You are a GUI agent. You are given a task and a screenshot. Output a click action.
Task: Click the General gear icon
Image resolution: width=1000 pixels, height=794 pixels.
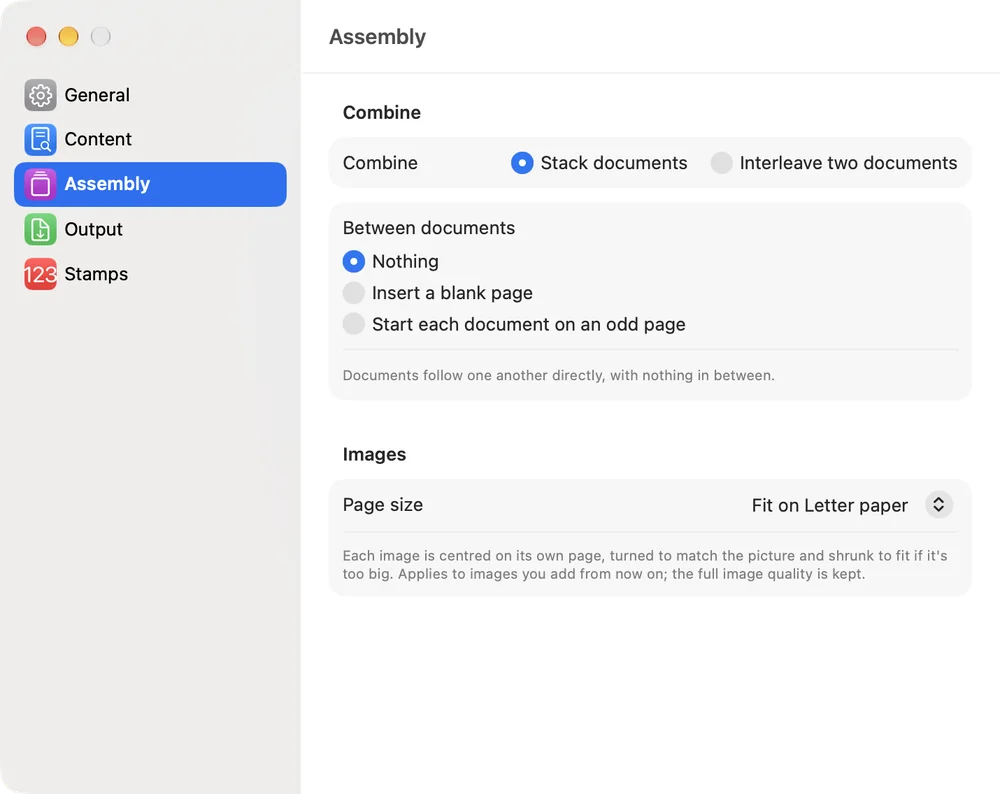[40, 96]
